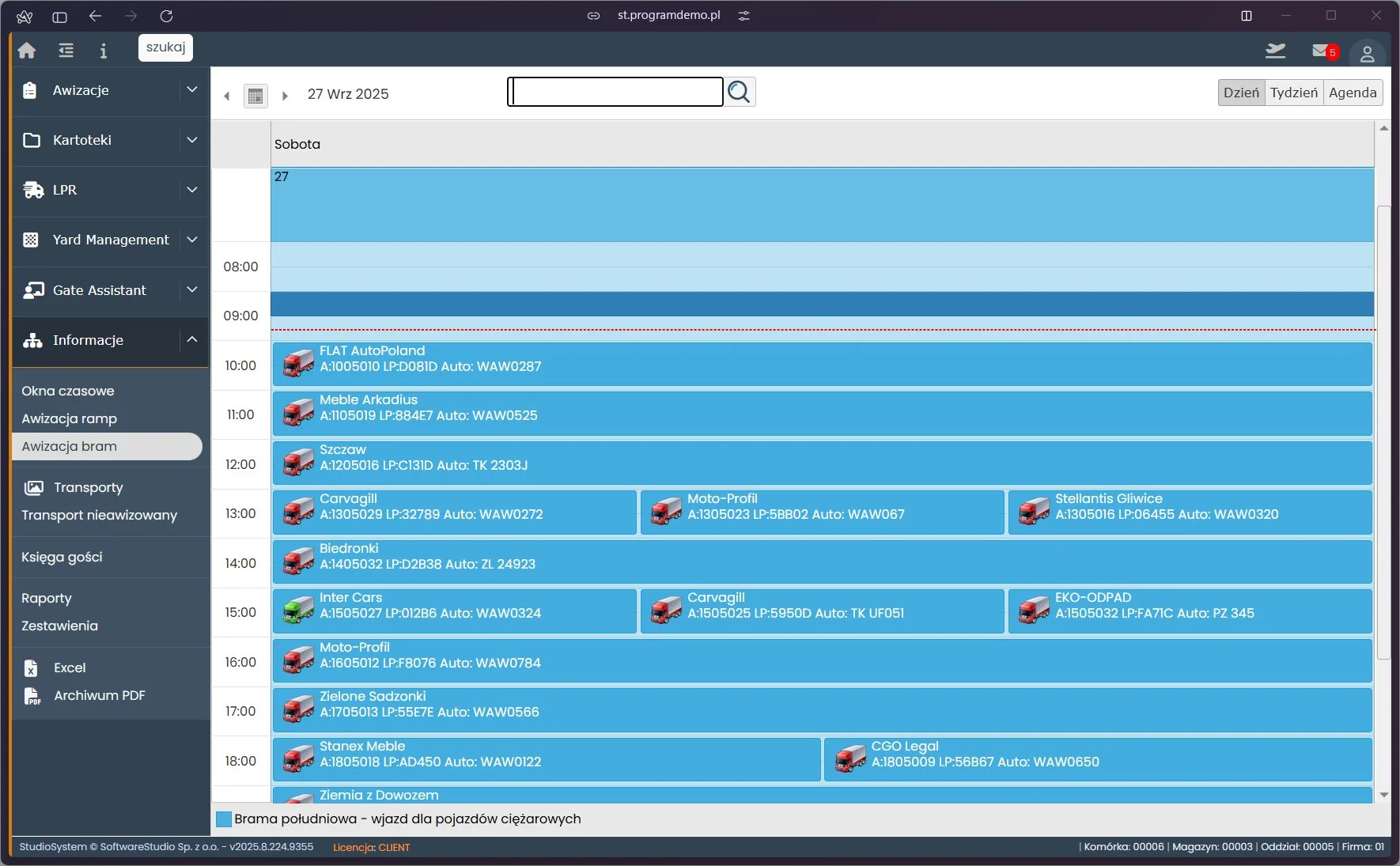
Task: Go to previous day arrow
Action: point(227,96)
